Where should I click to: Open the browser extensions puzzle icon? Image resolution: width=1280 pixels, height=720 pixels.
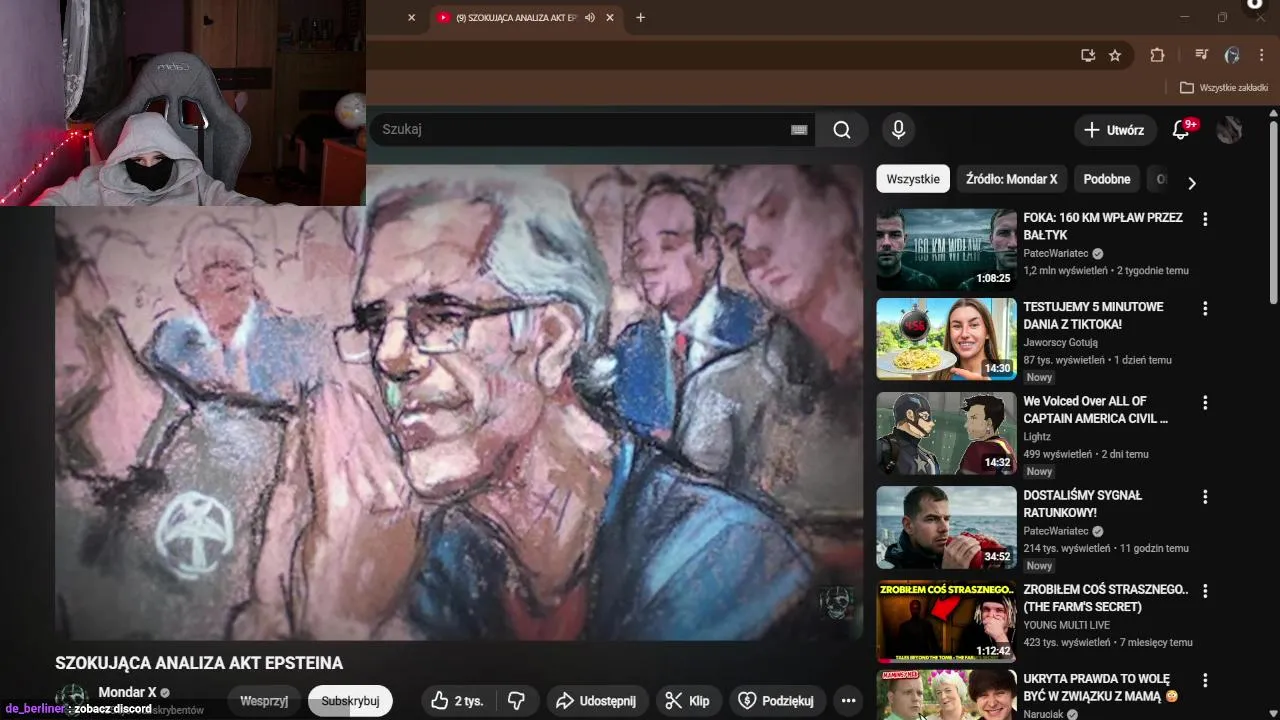click(1157, 55)
